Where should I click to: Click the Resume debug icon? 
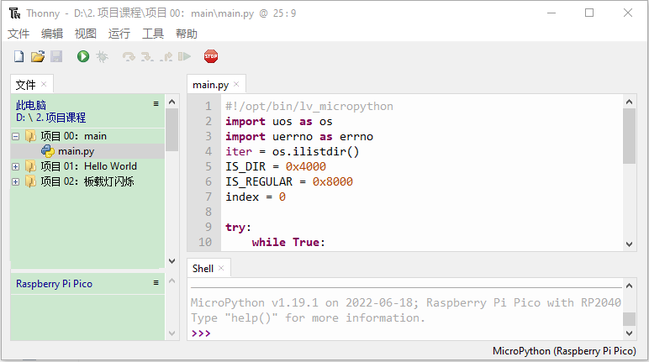[x=184, y=56]
